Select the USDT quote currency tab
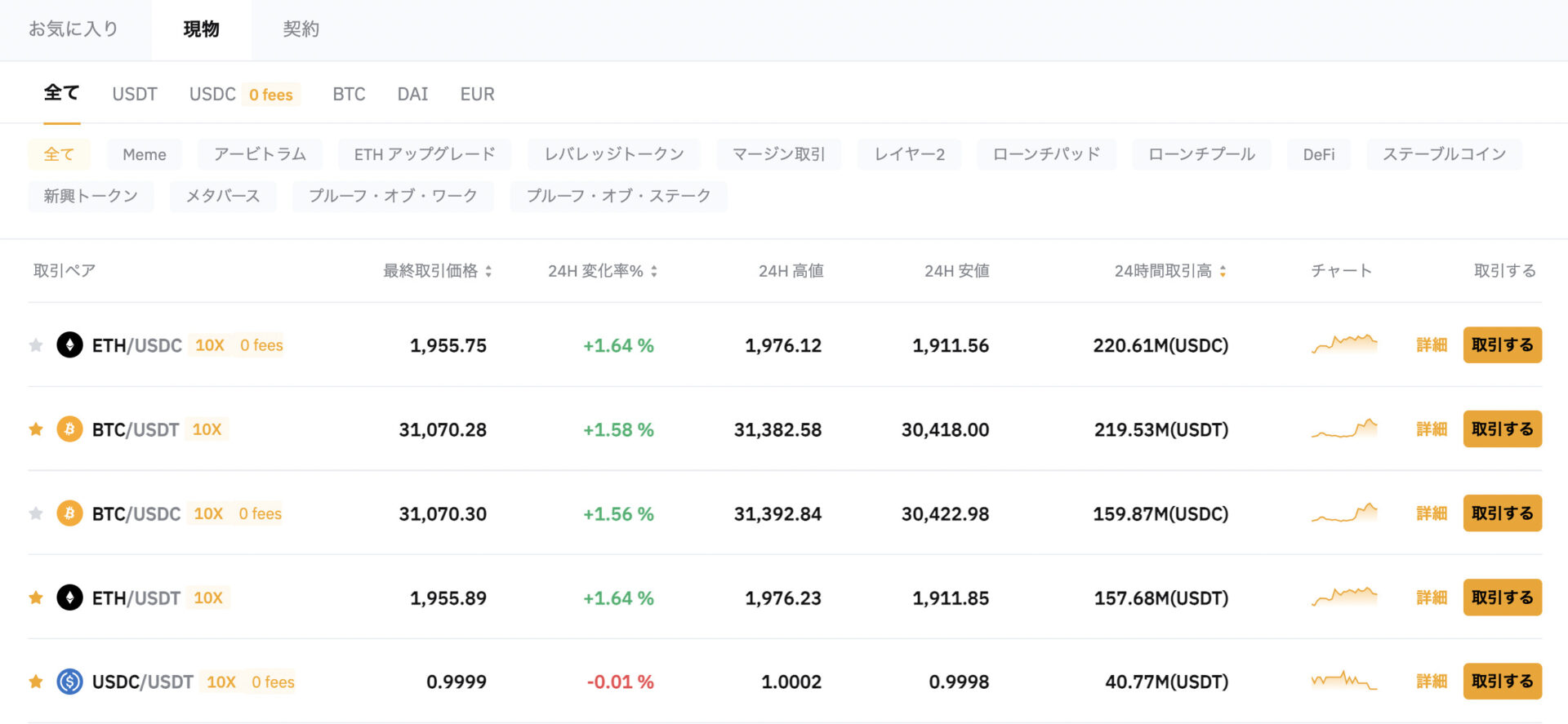 [135, 94]
